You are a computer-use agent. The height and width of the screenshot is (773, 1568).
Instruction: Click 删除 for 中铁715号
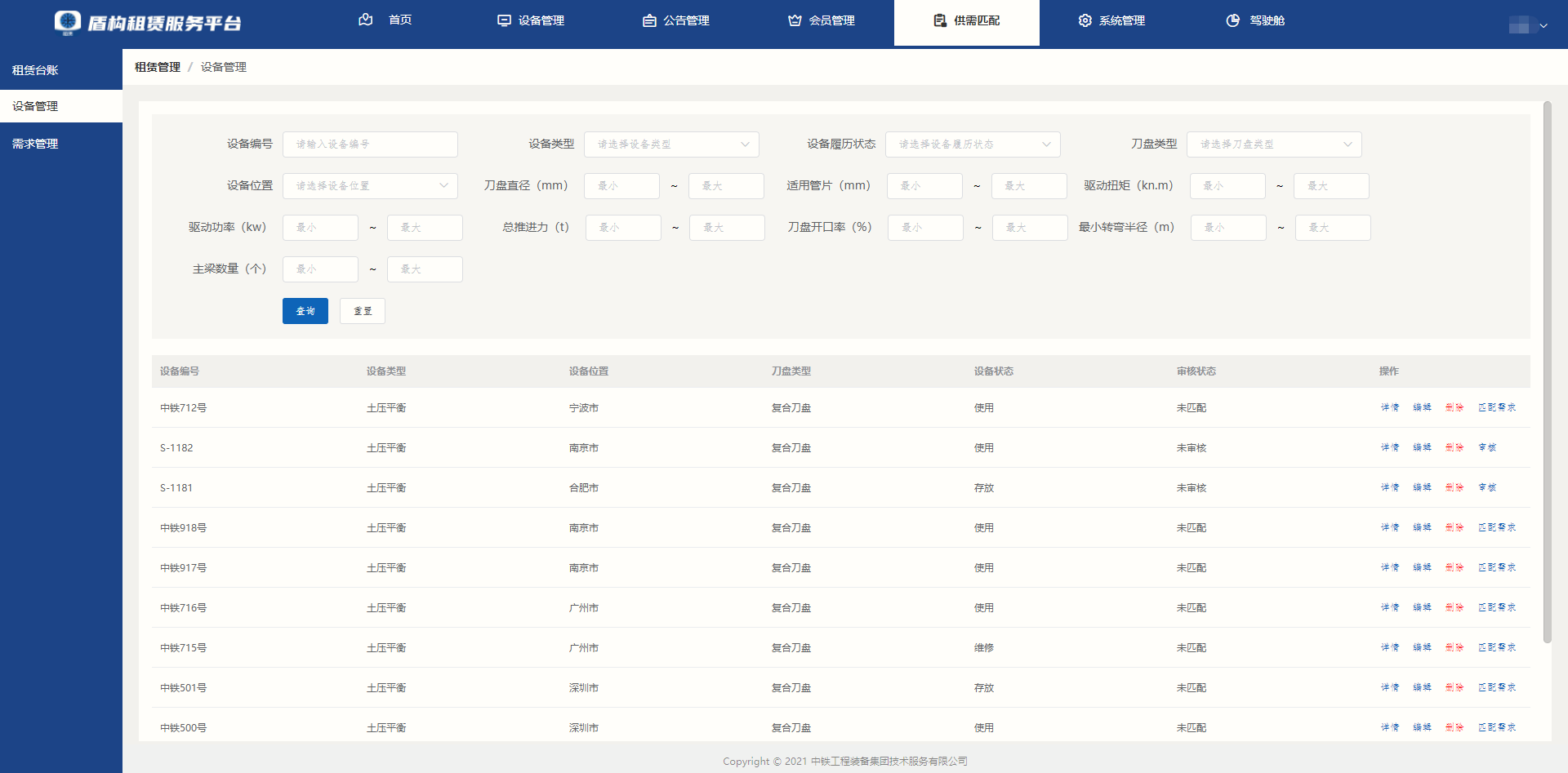point(1454,647)
